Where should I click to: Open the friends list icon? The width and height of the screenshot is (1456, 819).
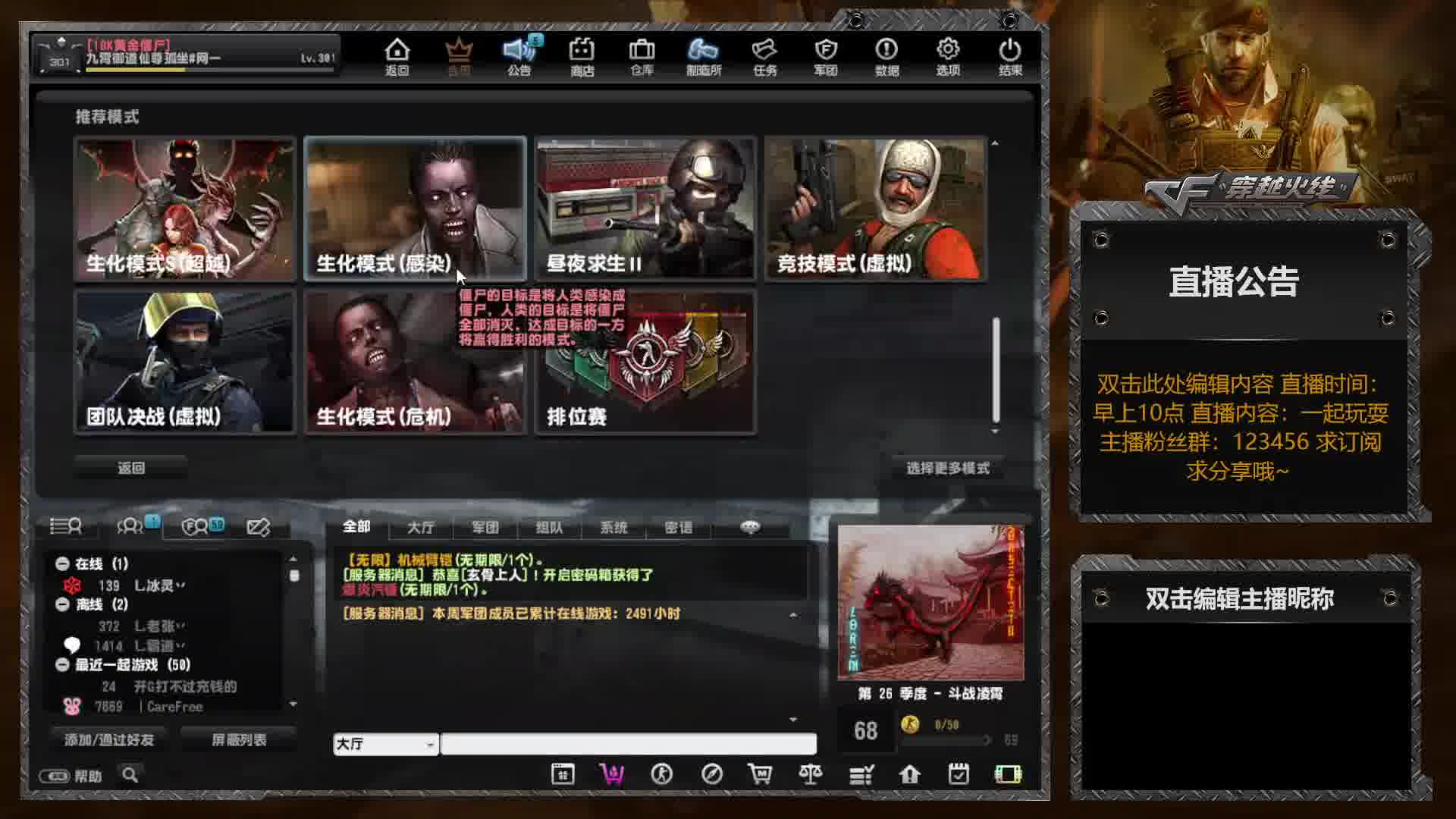click(66, 526)
